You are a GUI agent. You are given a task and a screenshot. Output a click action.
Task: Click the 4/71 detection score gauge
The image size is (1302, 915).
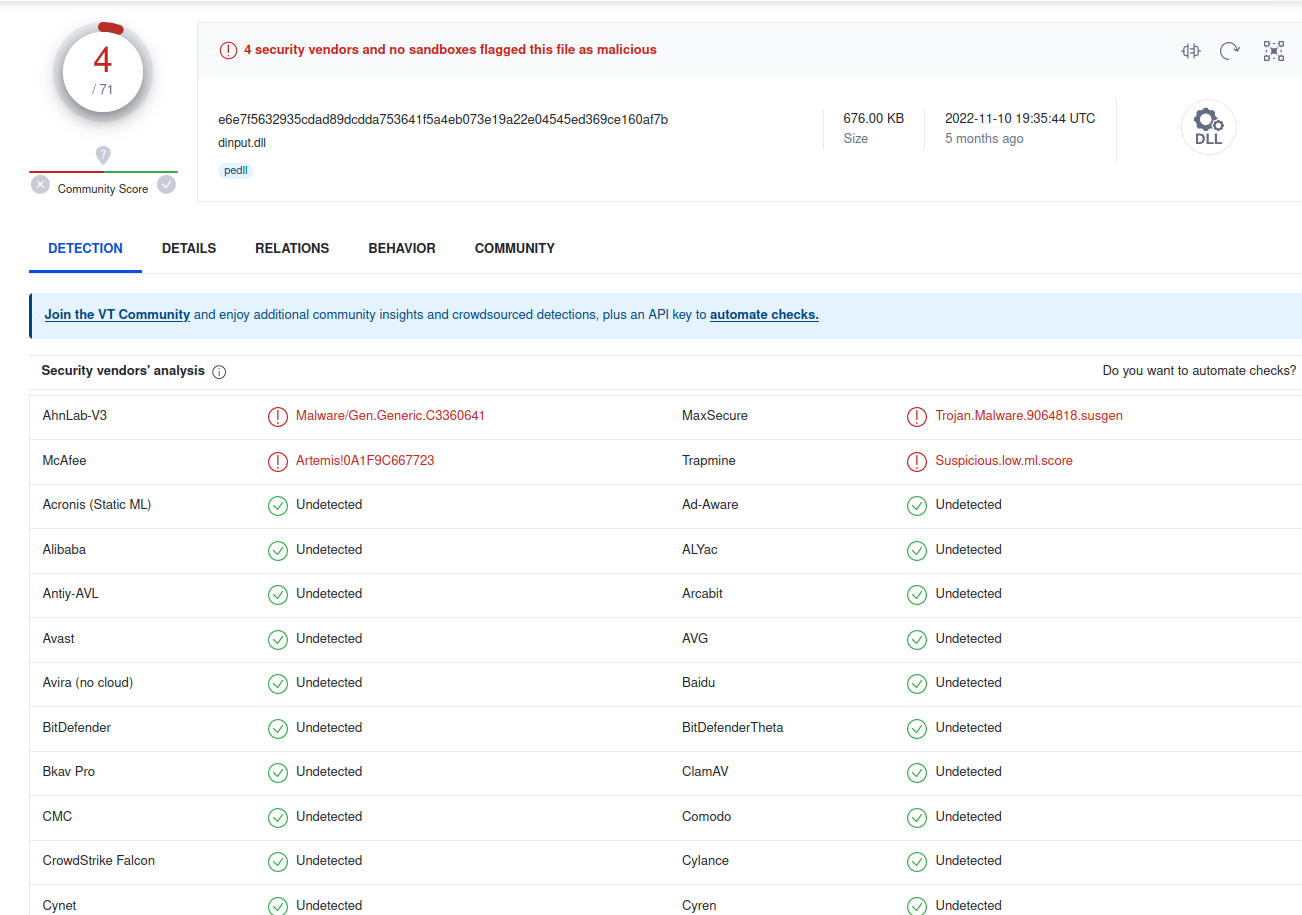pyautogui.click(x=103, y=71)
